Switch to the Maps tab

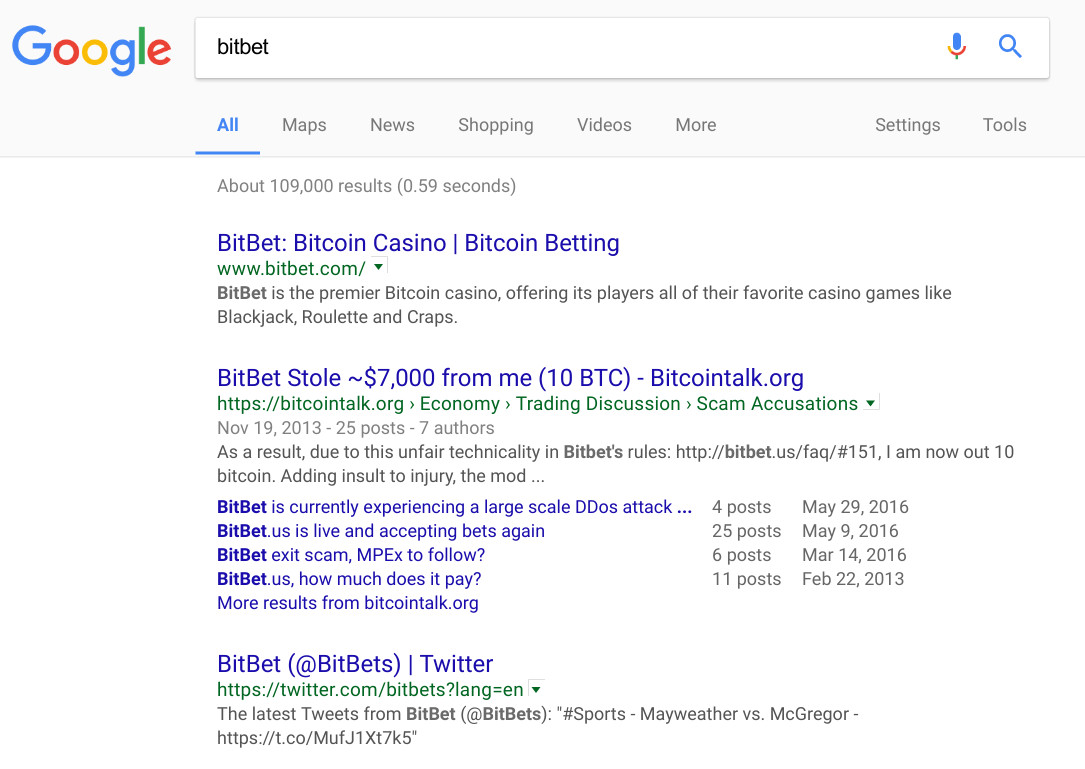(304, 125)
